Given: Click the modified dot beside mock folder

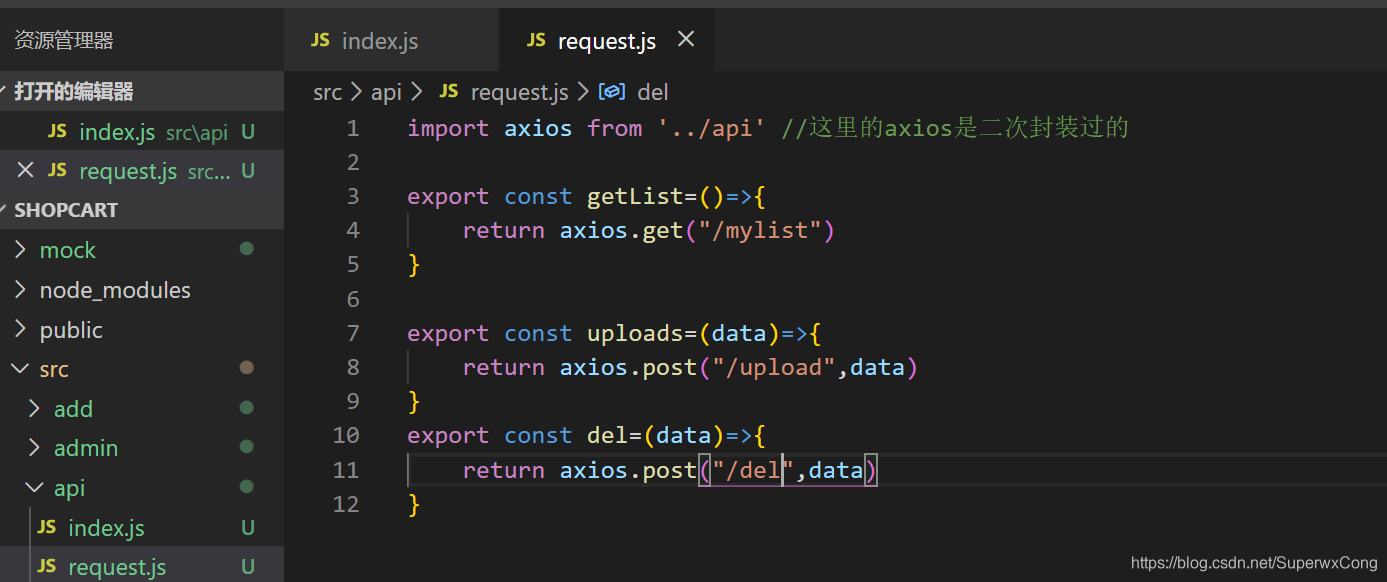Looking at the screenshot, I should [x=246, y=249].
